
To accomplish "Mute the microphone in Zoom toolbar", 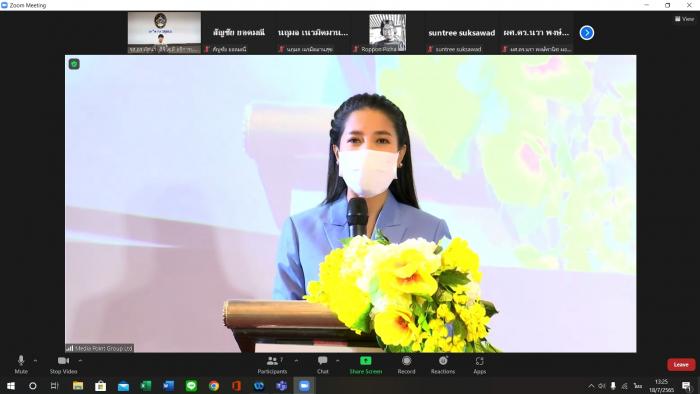I will point(21,364).
